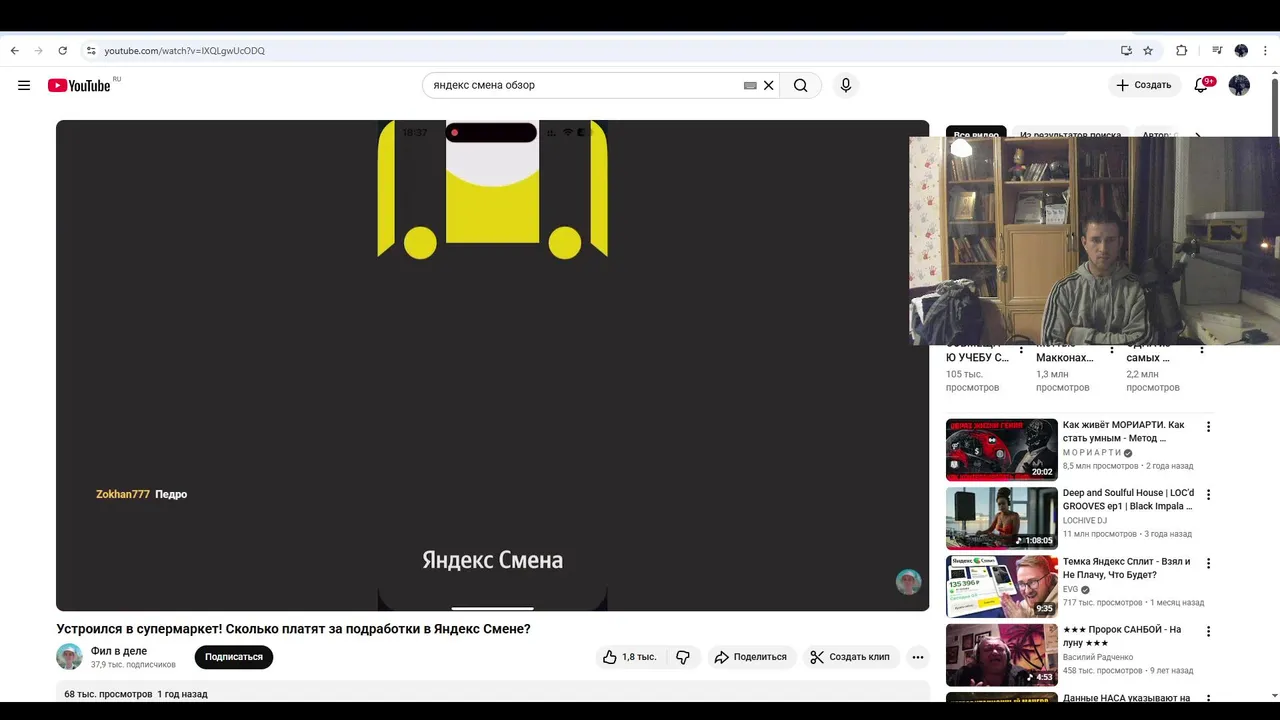
Task: Click Создать клип button
Action: click(x=850, y=657)
